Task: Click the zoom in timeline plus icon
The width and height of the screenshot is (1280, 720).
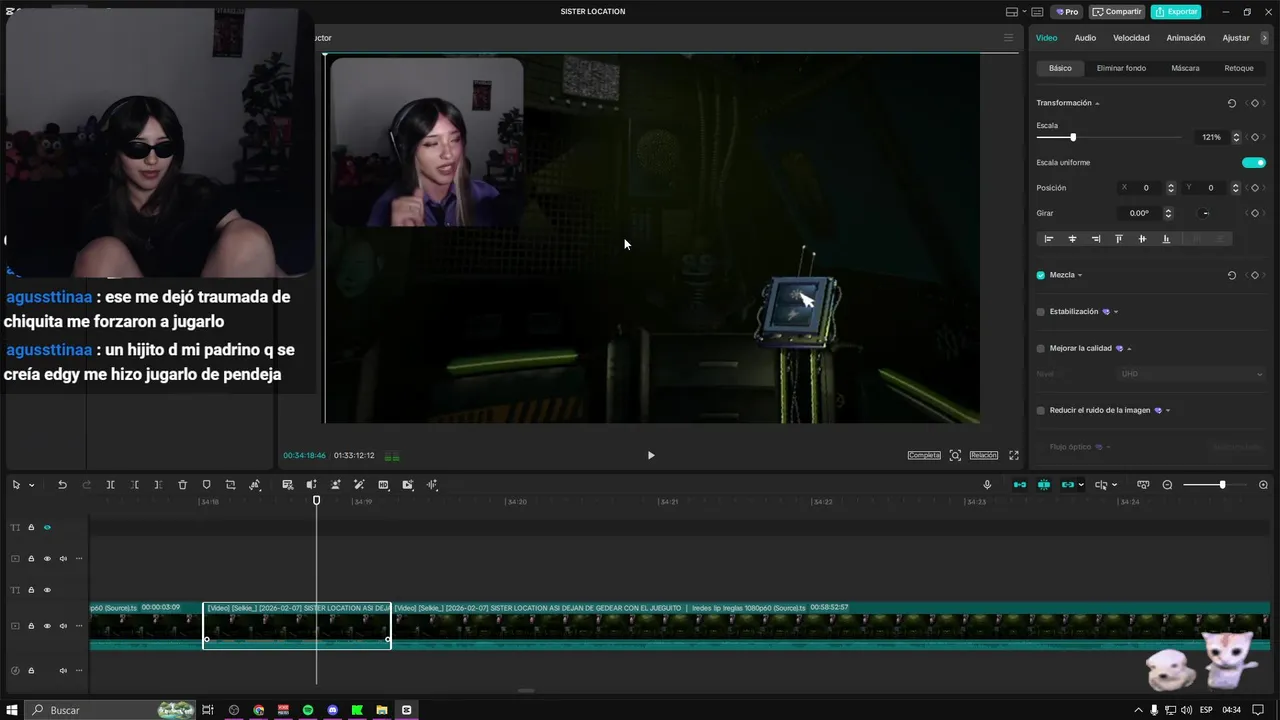Action: point(1263,485)
